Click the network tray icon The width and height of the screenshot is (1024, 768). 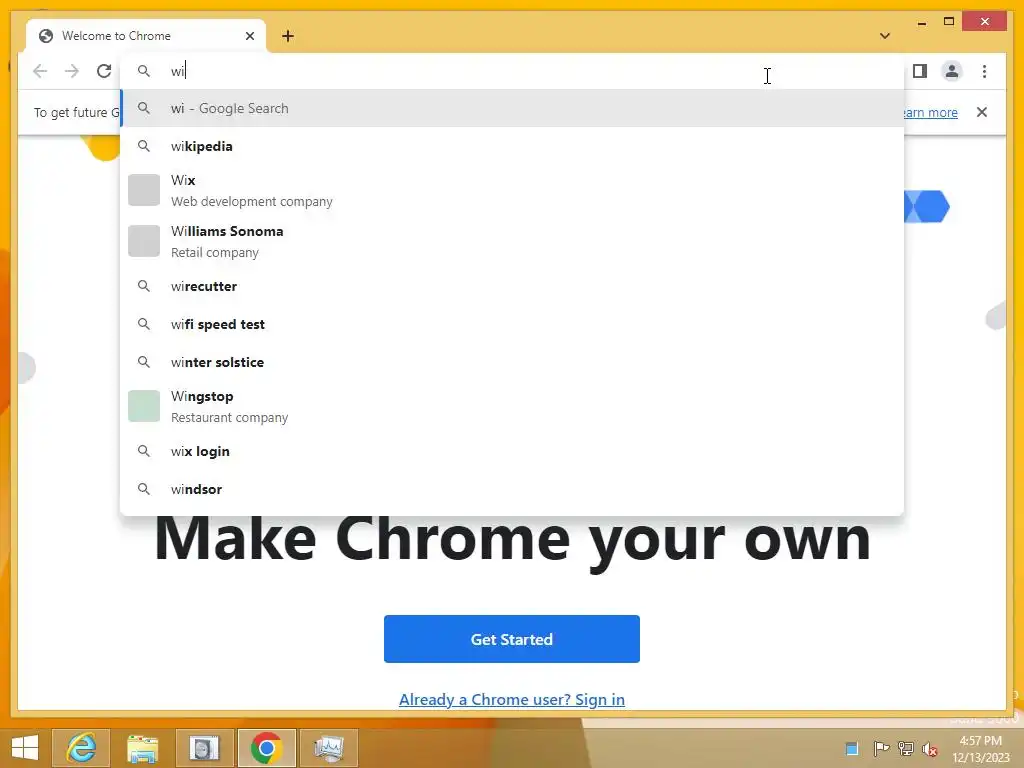[x=906, y=748]
